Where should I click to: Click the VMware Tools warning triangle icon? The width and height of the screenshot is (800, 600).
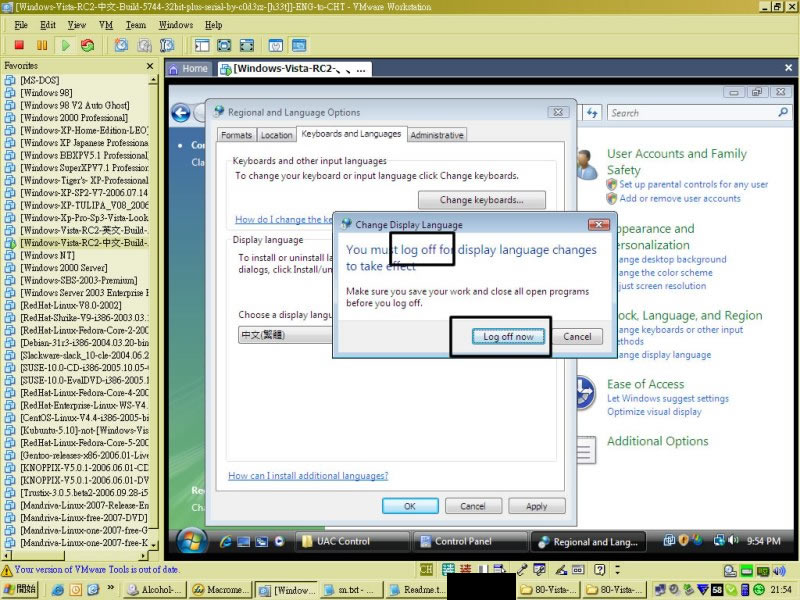pos(7,570)
